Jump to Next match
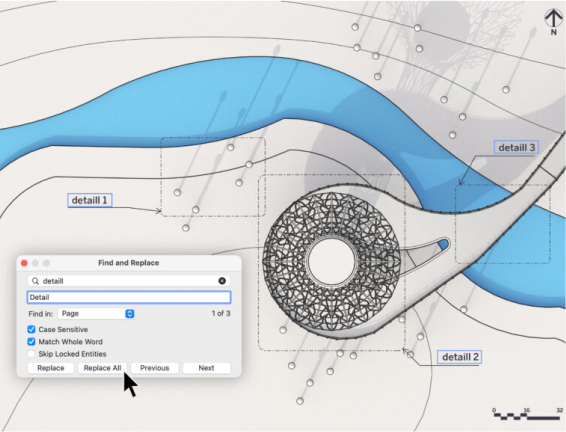Viewport: 566px width, 432px height. point(206,368)
